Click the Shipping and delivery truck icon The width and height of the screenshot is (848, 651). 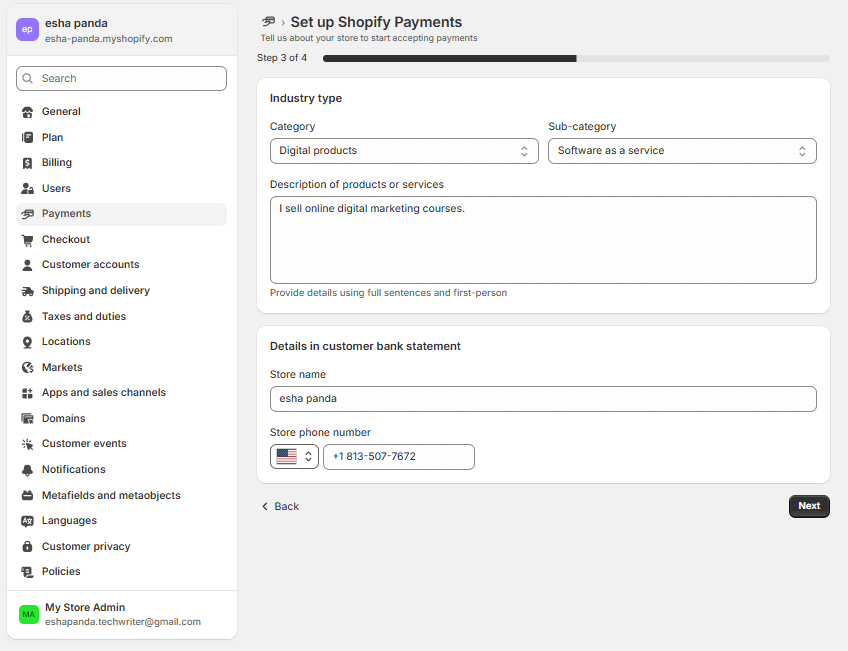coord(26,290)
